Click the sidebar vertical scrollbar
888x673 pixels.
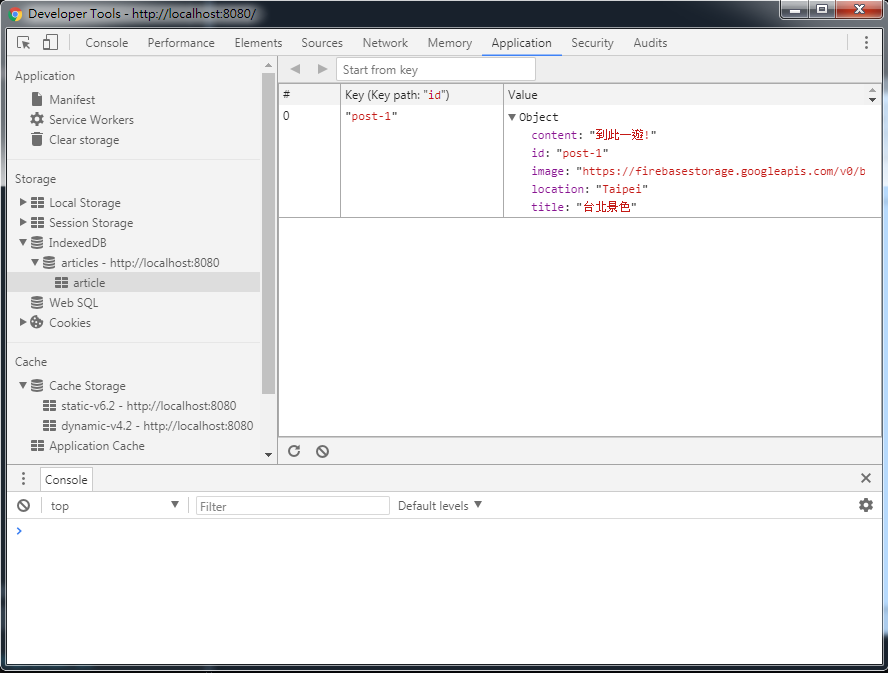(x=268, y=232)
